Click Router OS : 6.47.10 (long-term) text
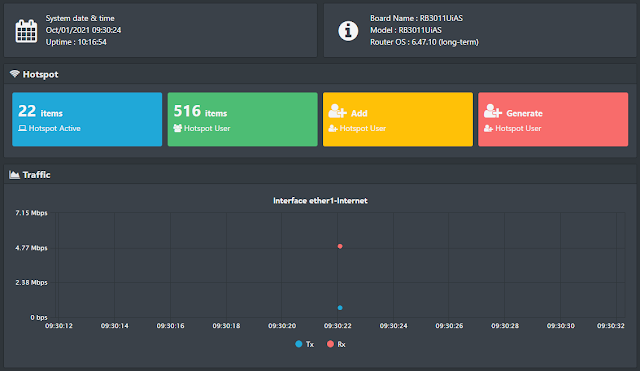This screenshot has width=640, height=371. pyautogui.click(x=424, y=42)
